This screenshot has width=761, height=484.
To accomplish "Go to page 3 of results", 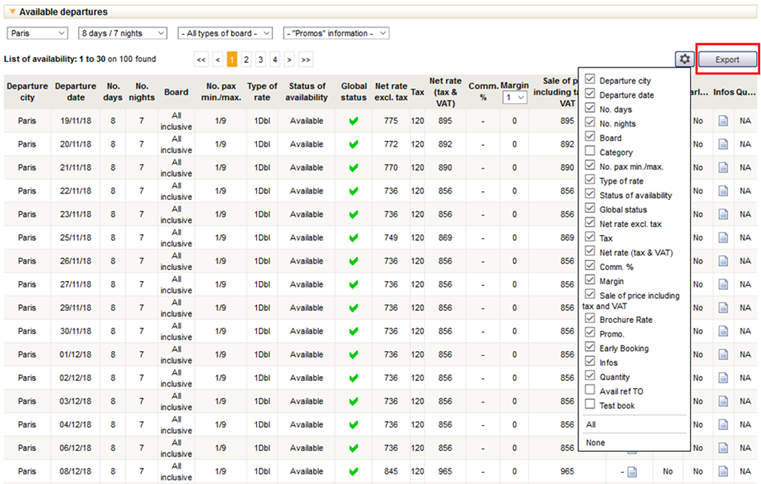I will (260, 60).
